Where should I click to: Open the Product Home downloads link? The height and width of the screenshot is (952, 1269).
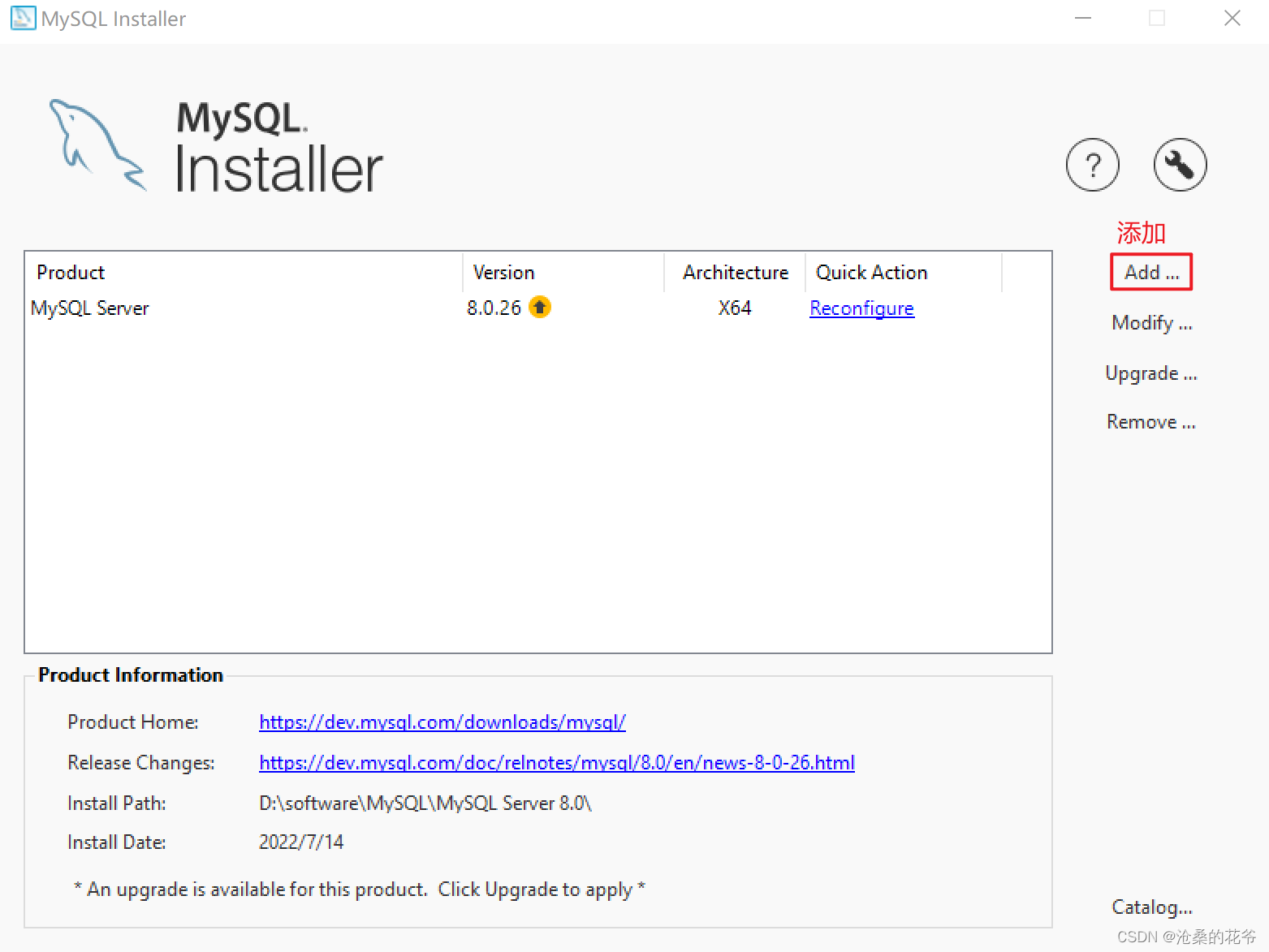click(x=442, y=722)
